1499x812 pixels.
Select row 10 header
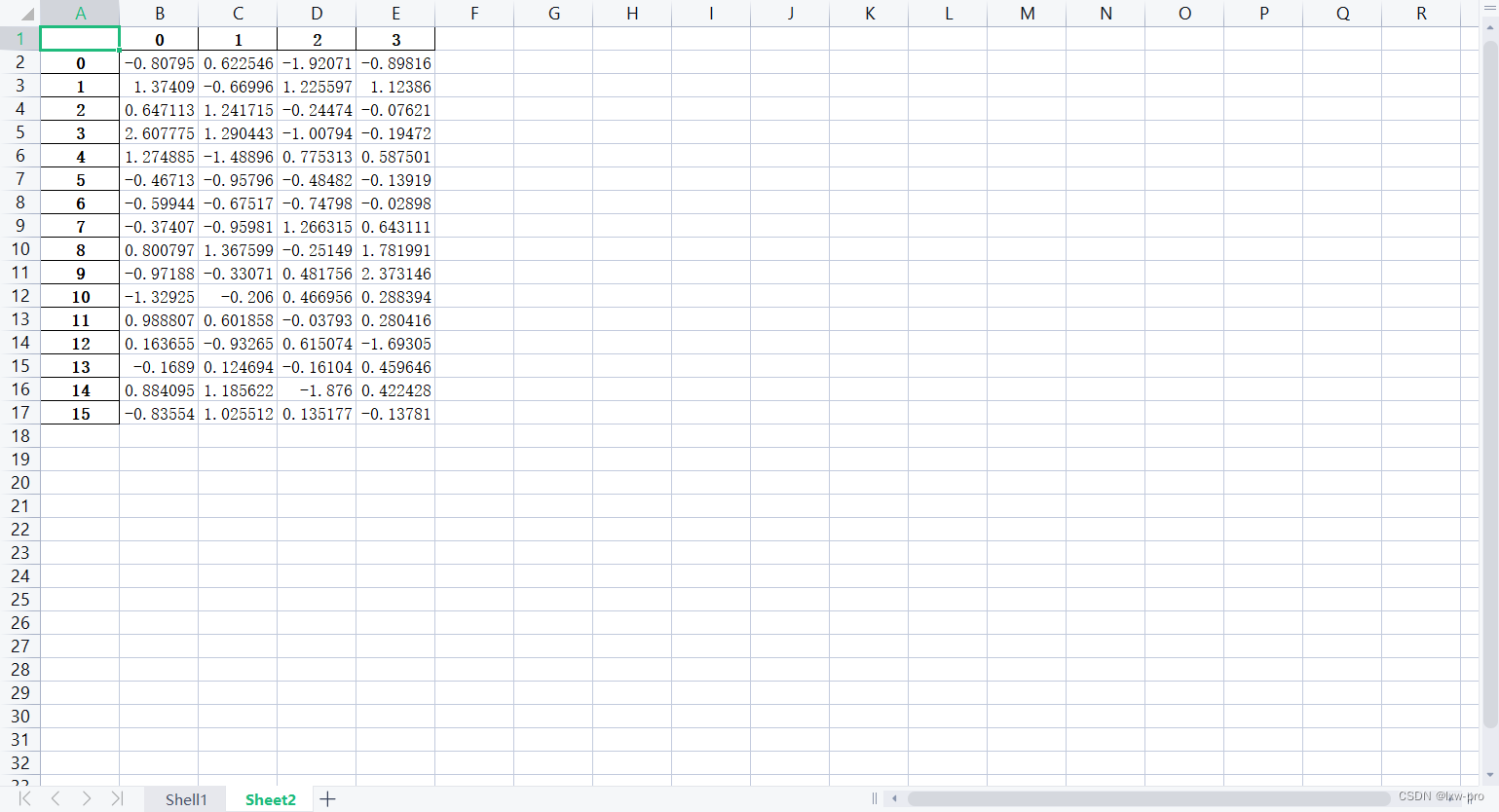[20, 249]
